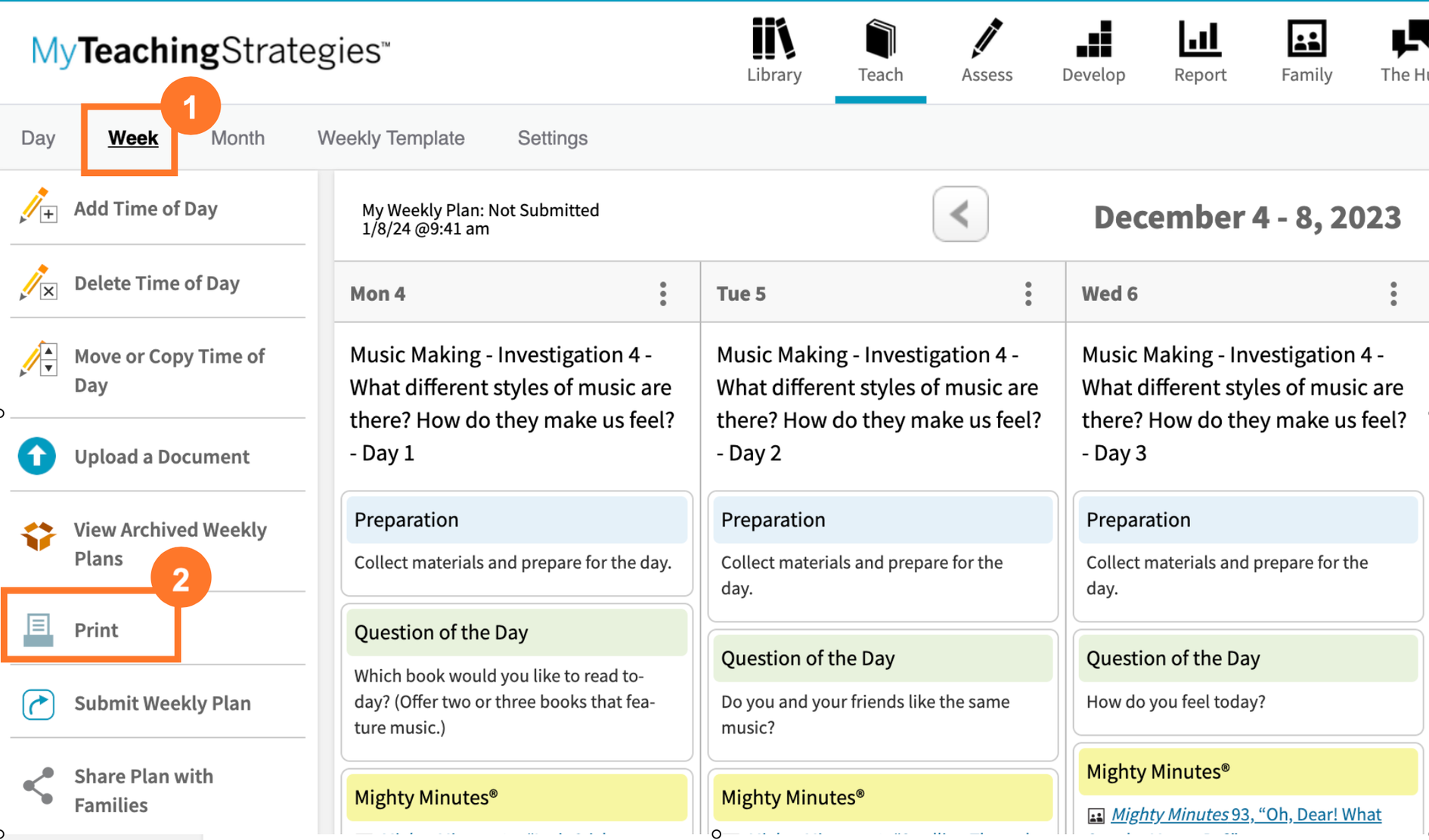Switch to the Month view tab

tap(237, 138)
